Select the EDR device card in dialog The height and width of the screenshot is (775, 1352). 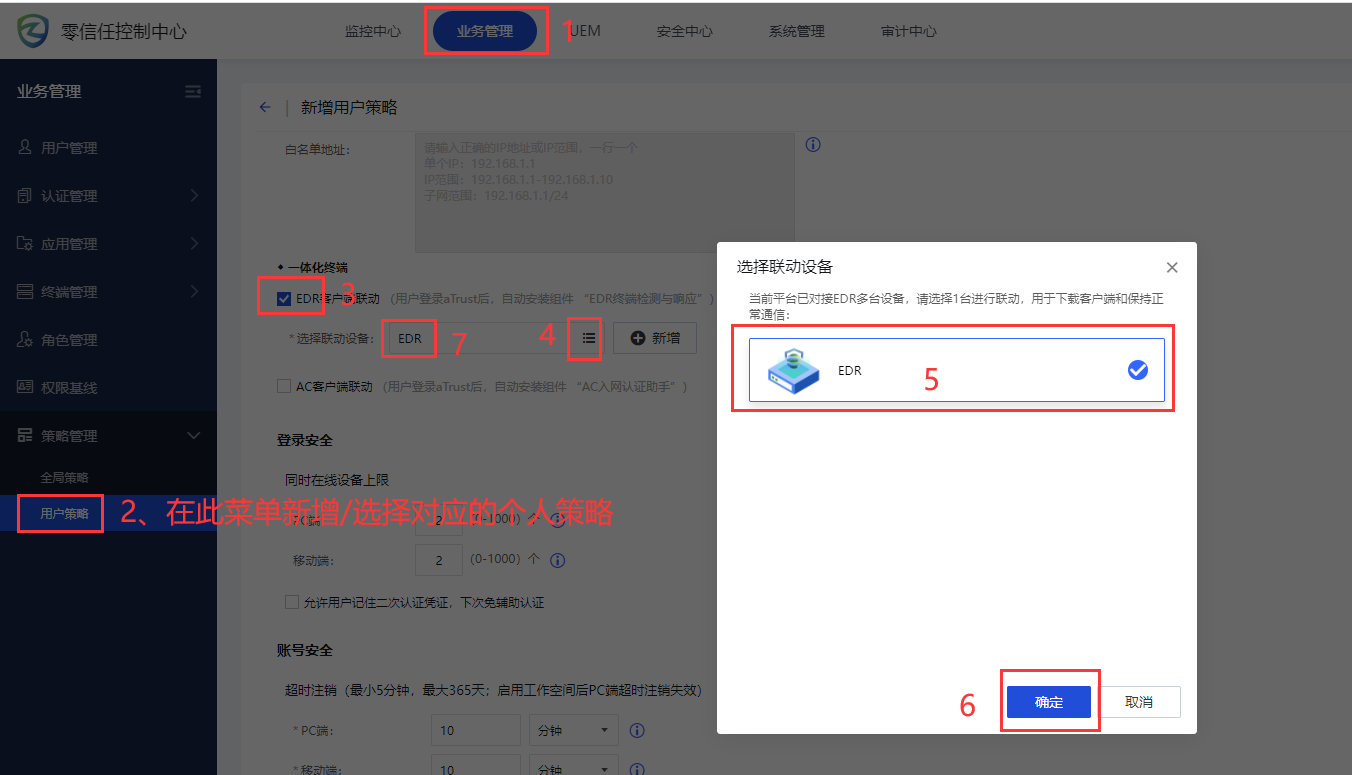coord(956,371)
